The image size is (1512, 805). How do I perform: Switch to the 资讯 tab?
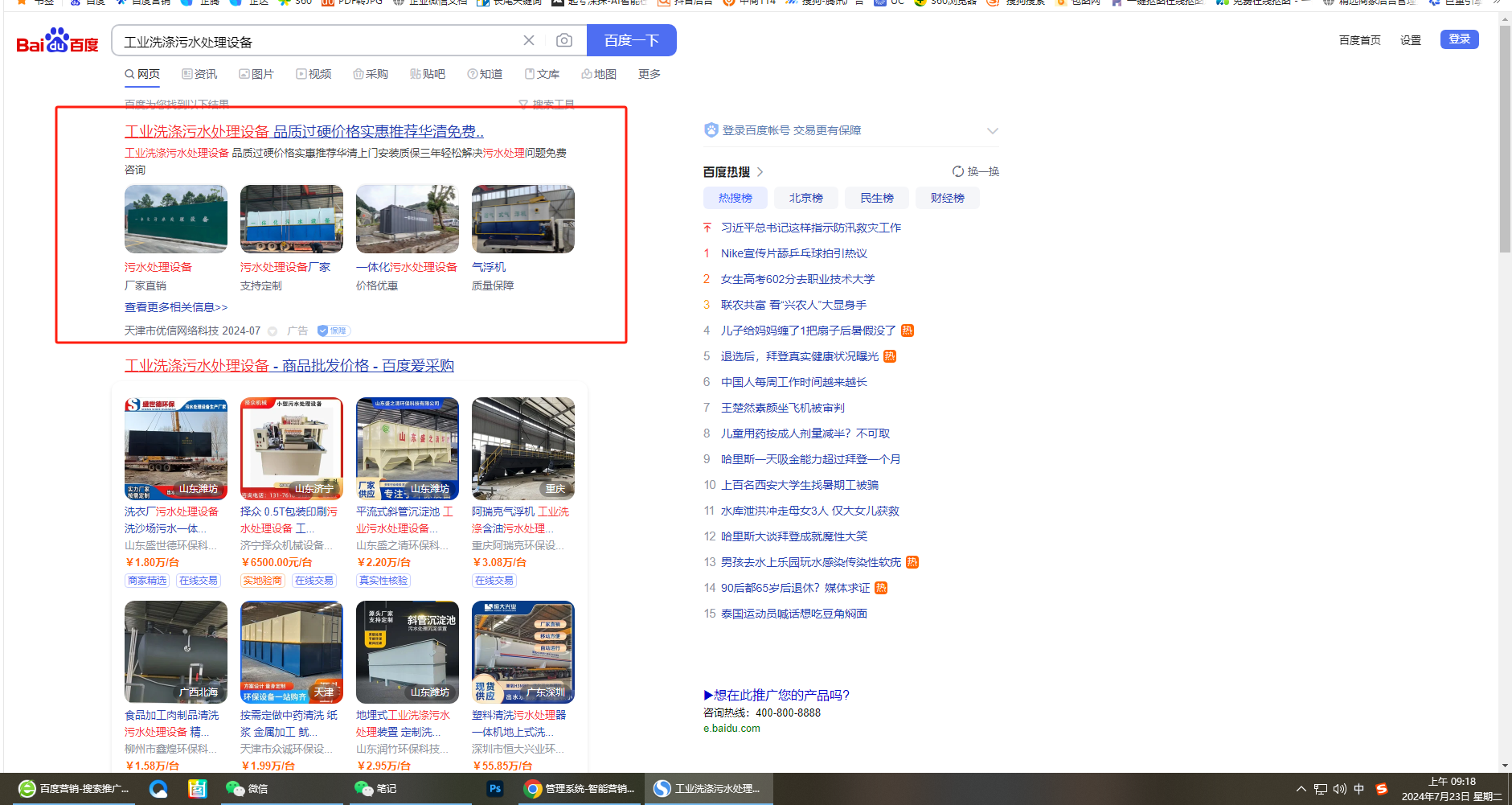(x=199, y=74)
